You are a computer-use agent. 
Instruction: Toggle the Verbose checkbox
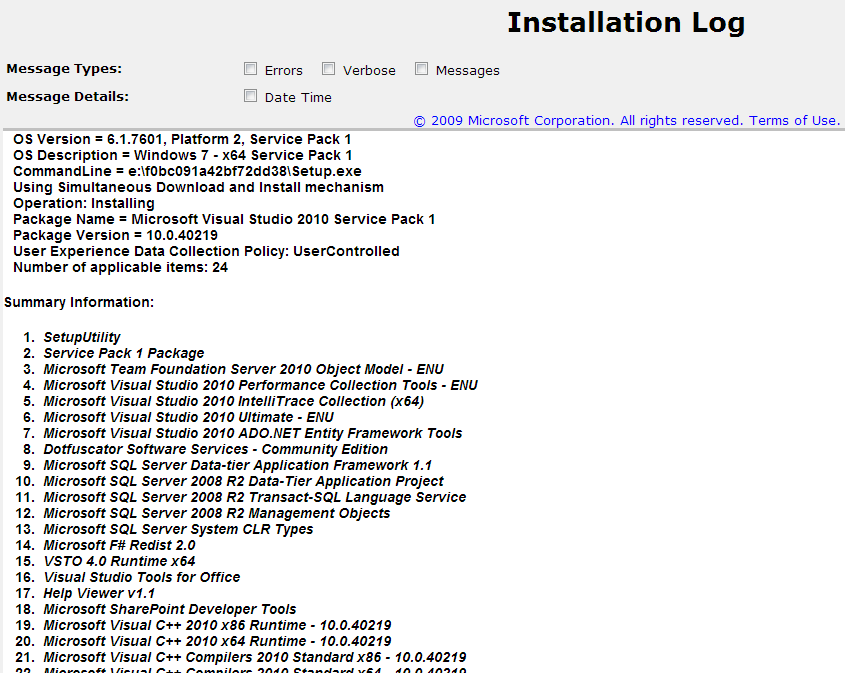point(328,69)
